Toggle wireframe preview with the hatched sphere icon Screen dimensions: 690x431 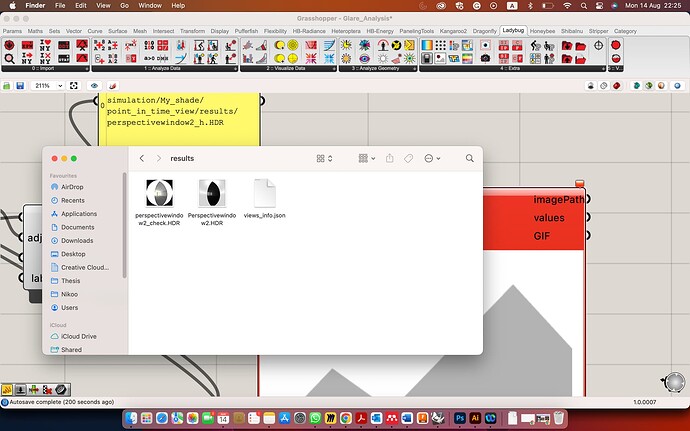(x=604, y=86)
